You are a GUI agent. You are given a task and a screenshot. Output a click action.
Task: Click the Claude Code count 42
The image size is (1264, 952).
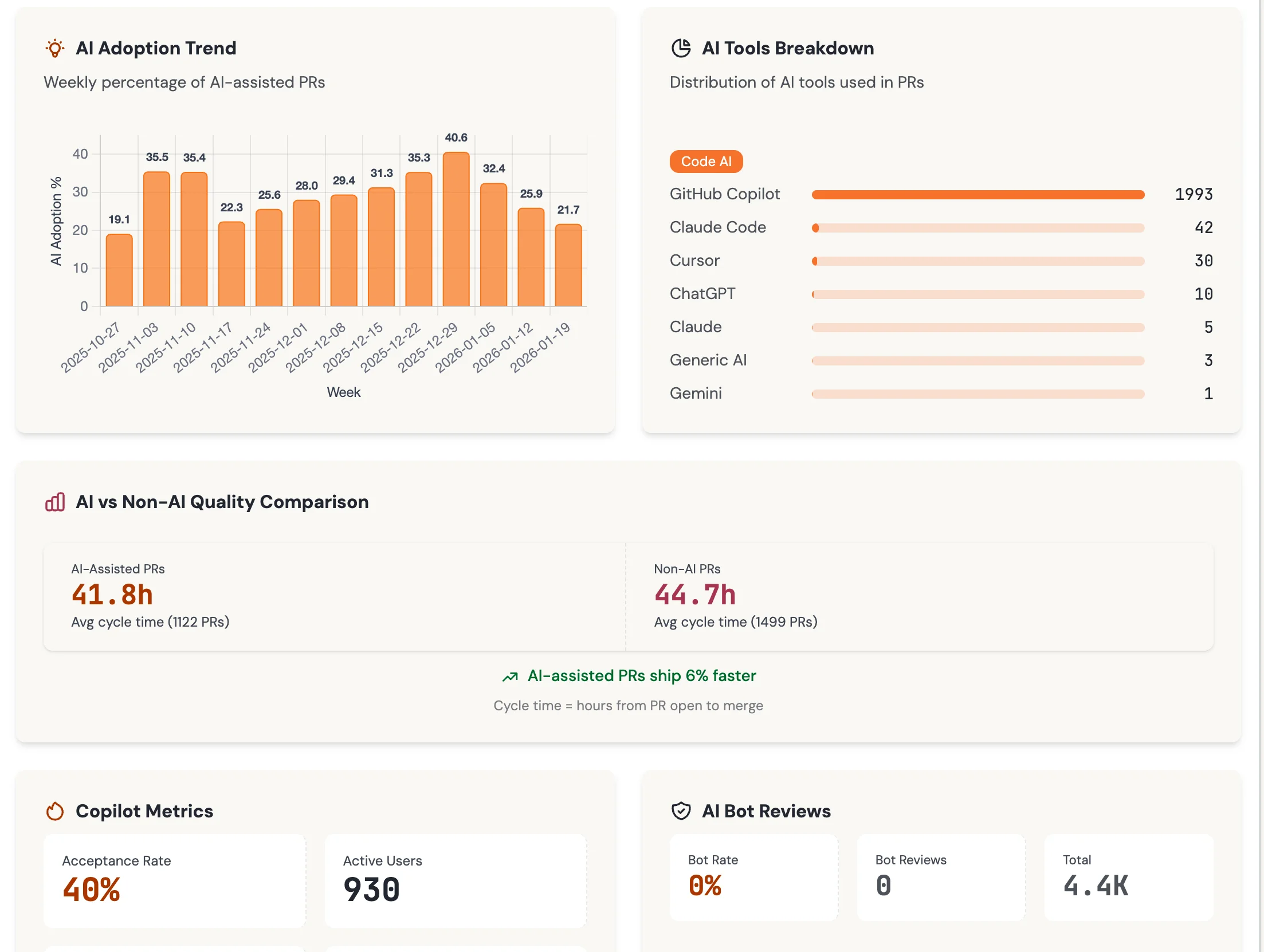click(x=1203, y=227)
